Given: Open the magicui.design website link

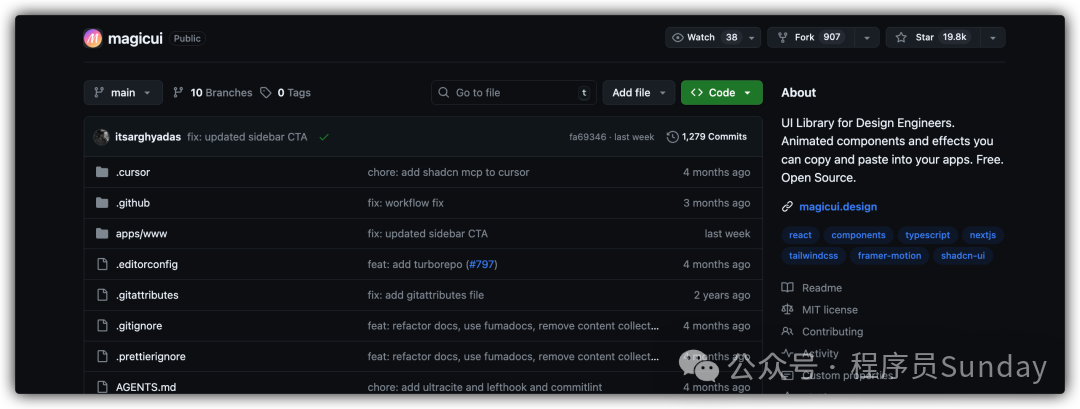Looking at the screenshot, I should tap(837, 207).
